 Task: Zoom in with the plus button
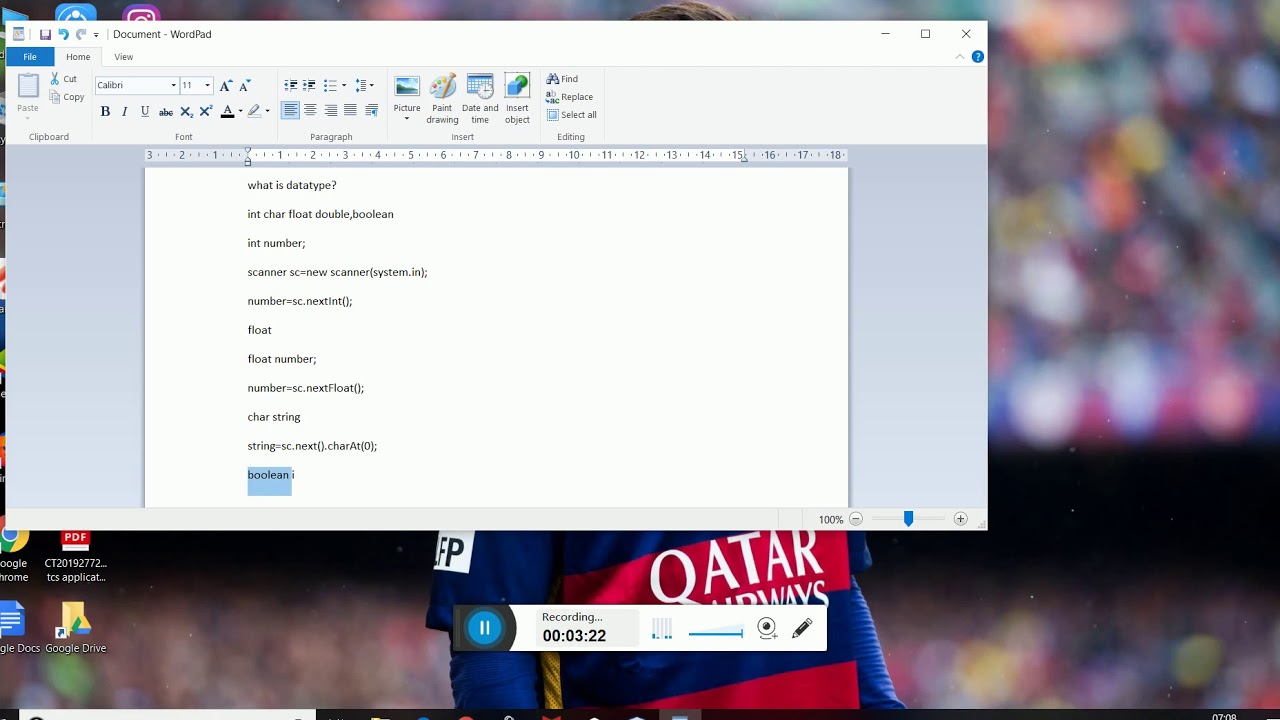coord(960,519)
